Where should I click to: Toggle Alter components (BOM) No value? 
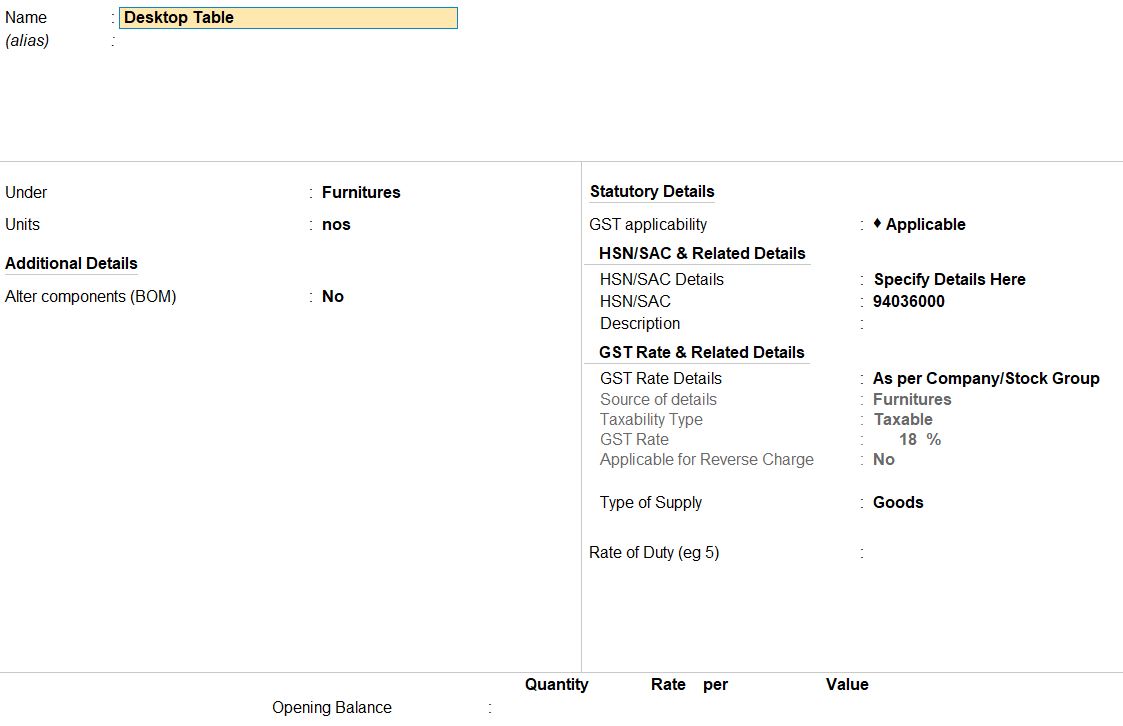[x=332, y=296]
